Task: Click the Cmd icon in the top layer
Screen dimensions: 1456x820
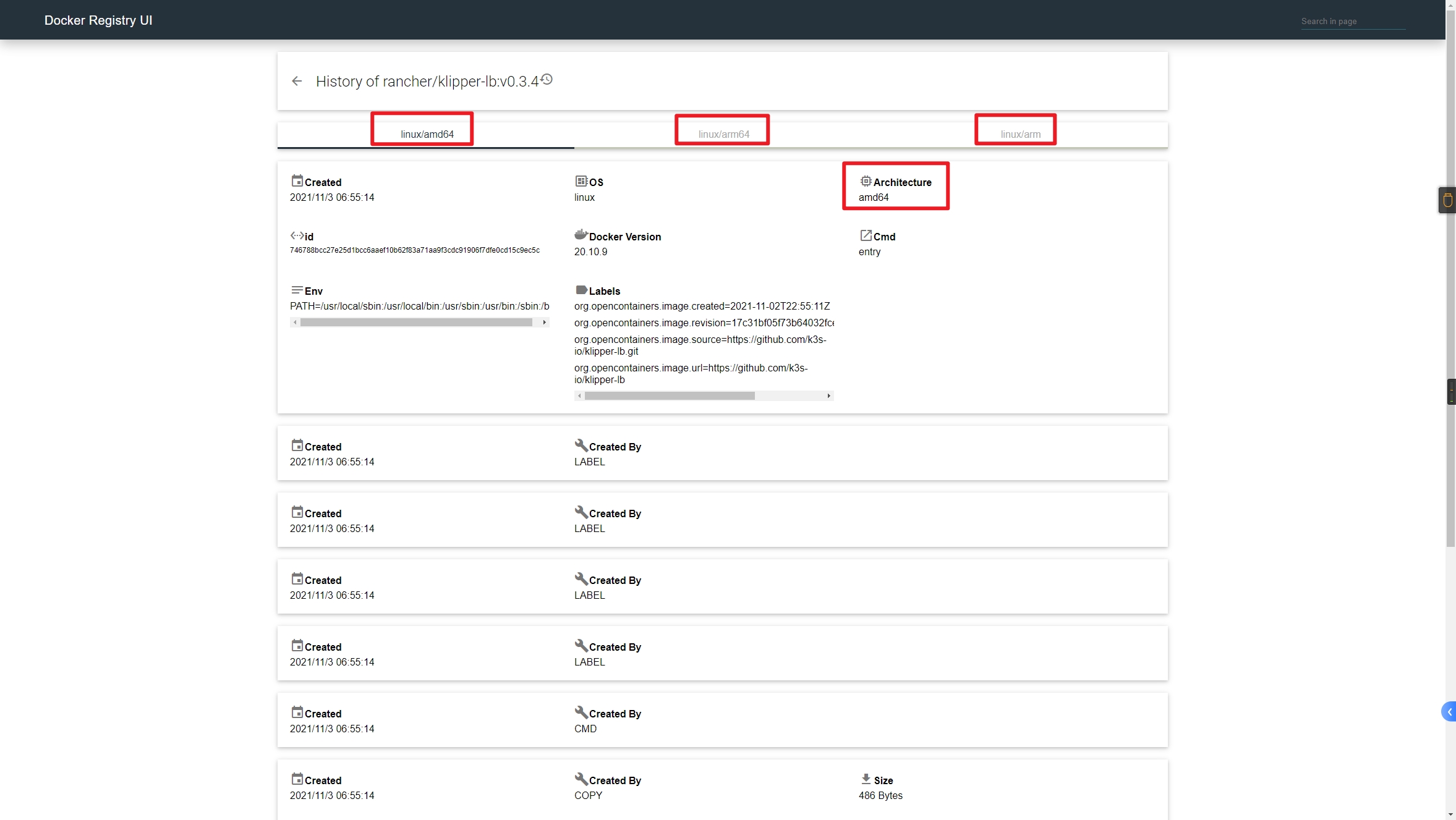Action: [865, 235]
